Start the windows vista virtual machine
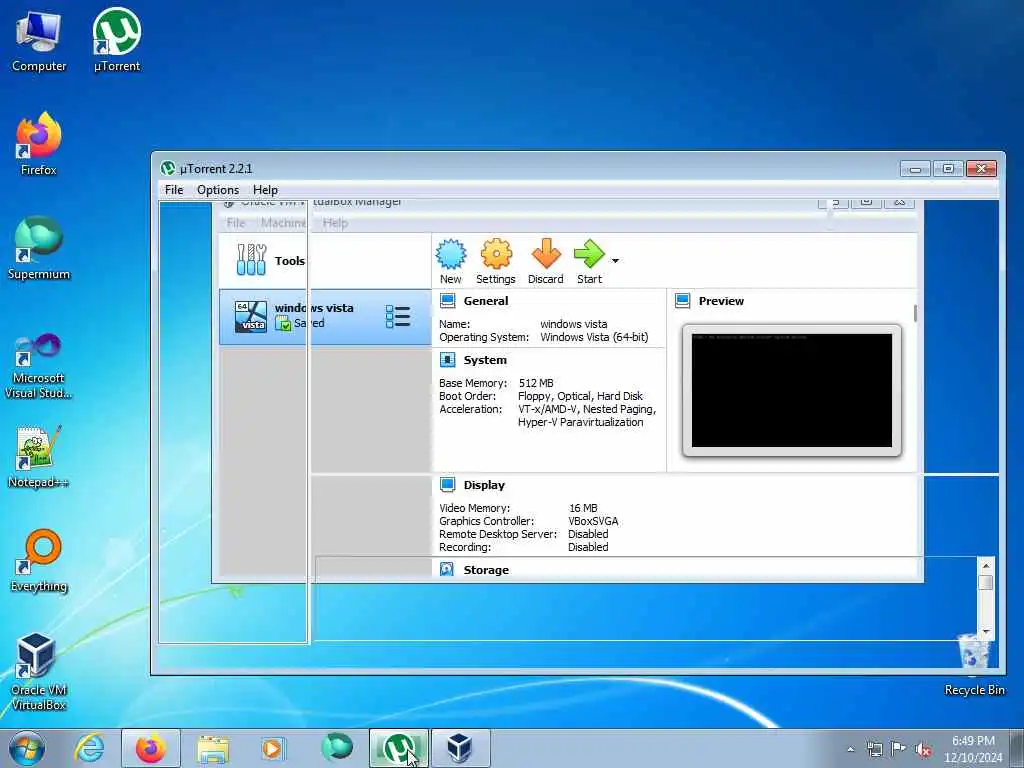This screenshot has width=1024, height=768. pyautogui.click(x=589, y=262)
